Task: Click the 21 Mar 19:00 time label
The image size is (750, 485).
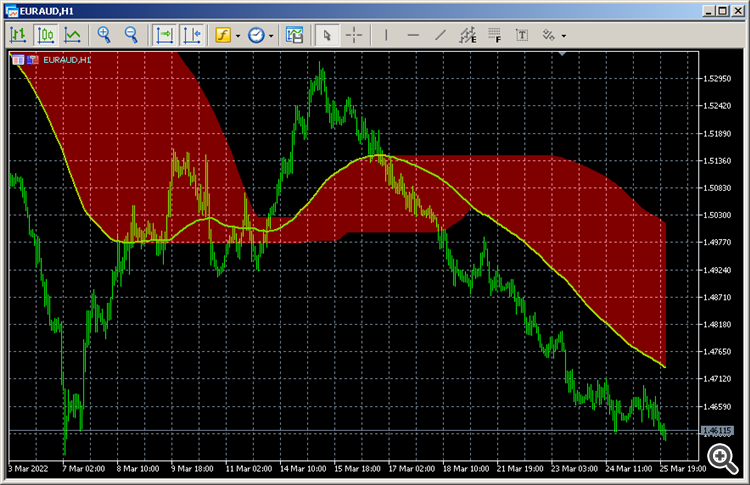Action: click(520, 469)
